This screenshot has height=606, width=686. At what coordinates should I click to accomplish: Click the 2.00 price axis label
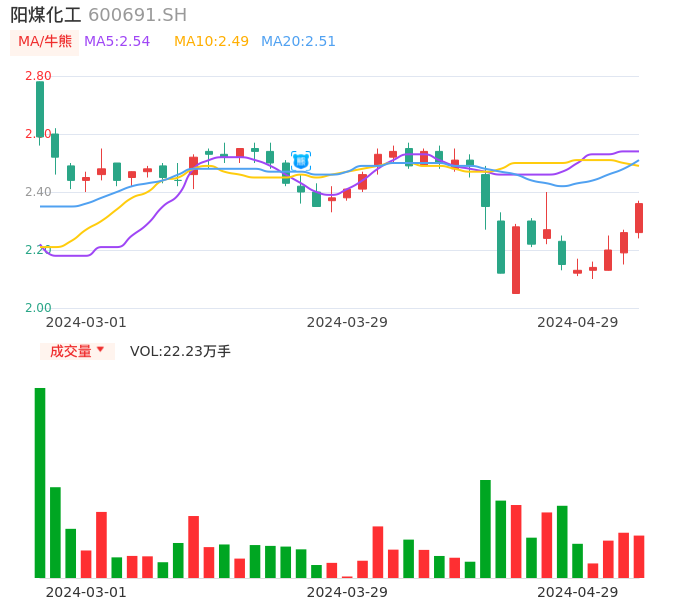[38, 308]
